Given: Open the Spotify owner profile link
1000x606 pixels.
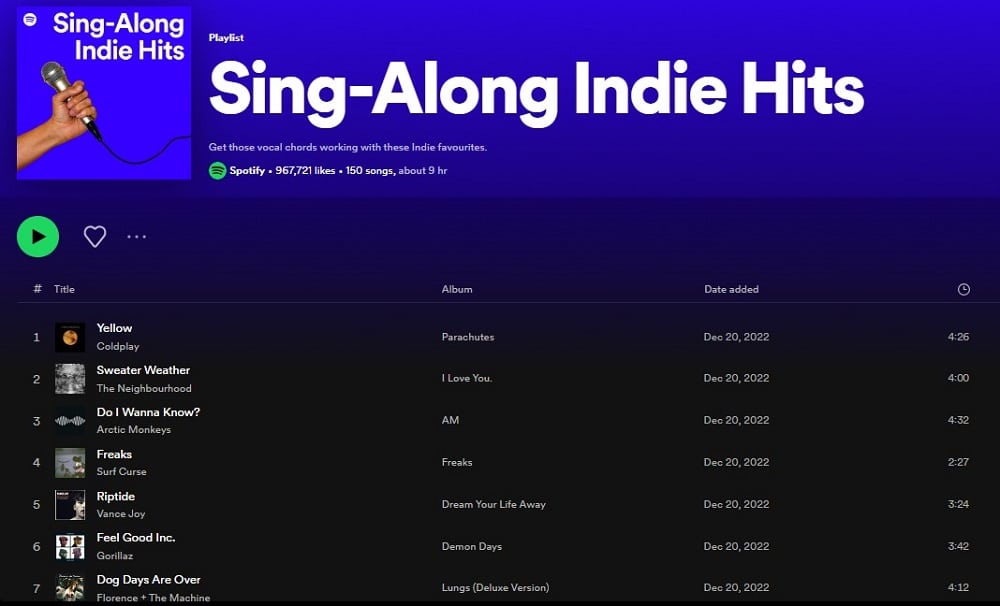Looking at the screenshot, I should tap(247, 170).
